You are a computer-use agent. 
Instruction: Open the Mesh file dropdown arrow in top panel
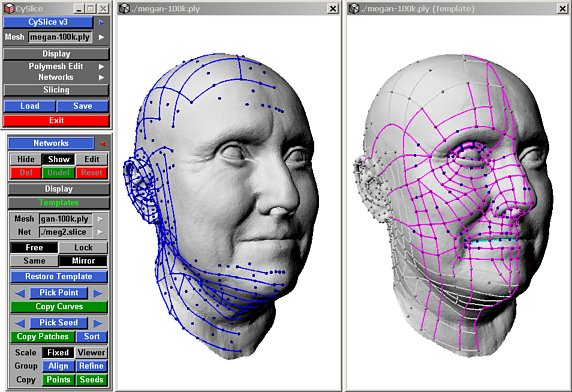[101, 37]
